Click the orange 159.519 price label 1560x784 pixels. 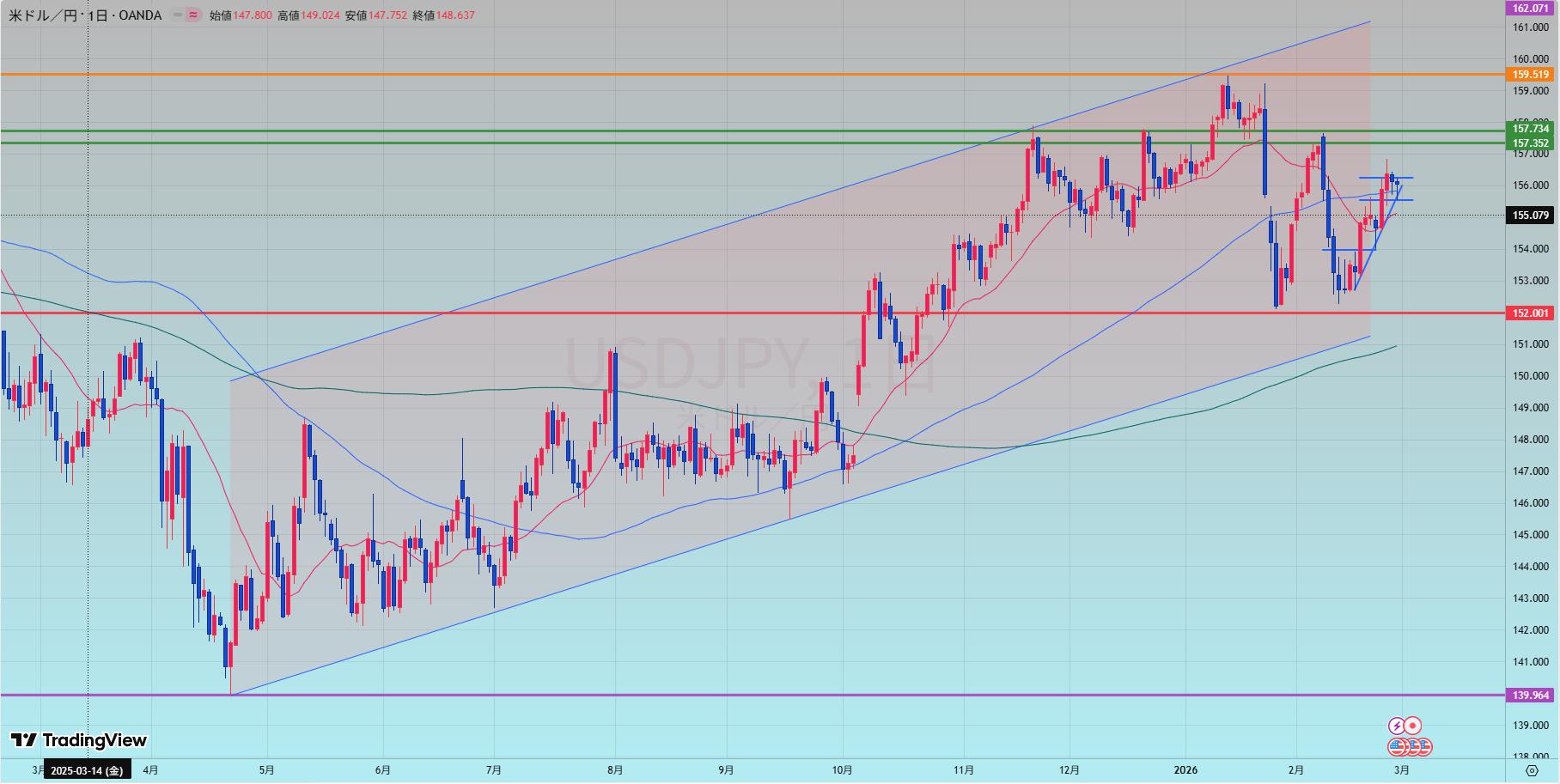(1530, 75)
